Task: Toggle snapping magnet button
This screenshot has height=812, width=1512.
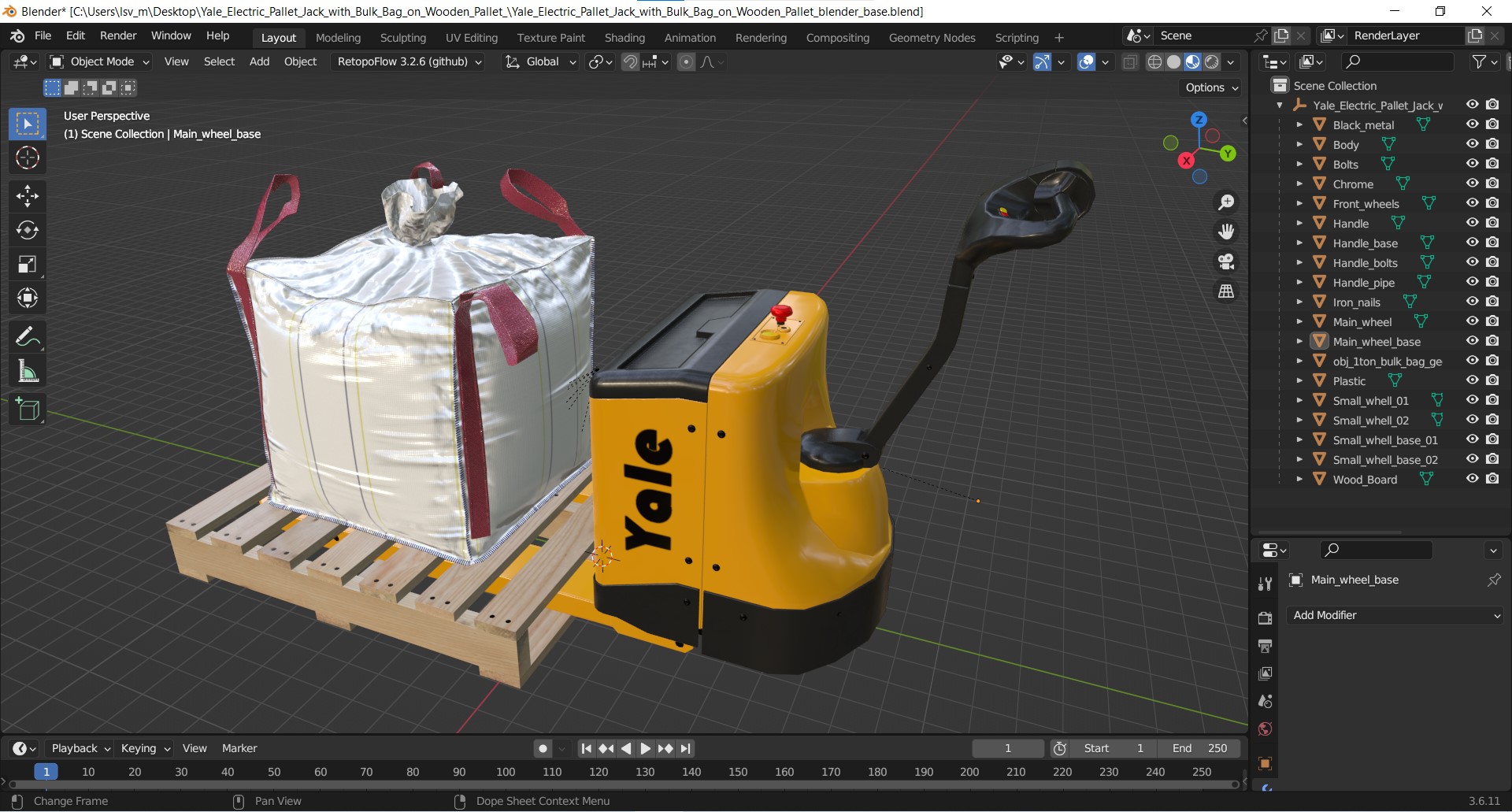Action: tap(630, 61)
